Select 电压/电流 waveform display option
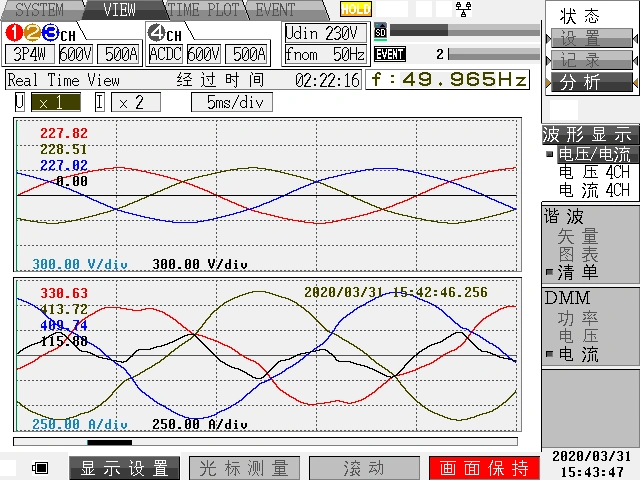Screen dimensions: 640x480 click(593, 155)
